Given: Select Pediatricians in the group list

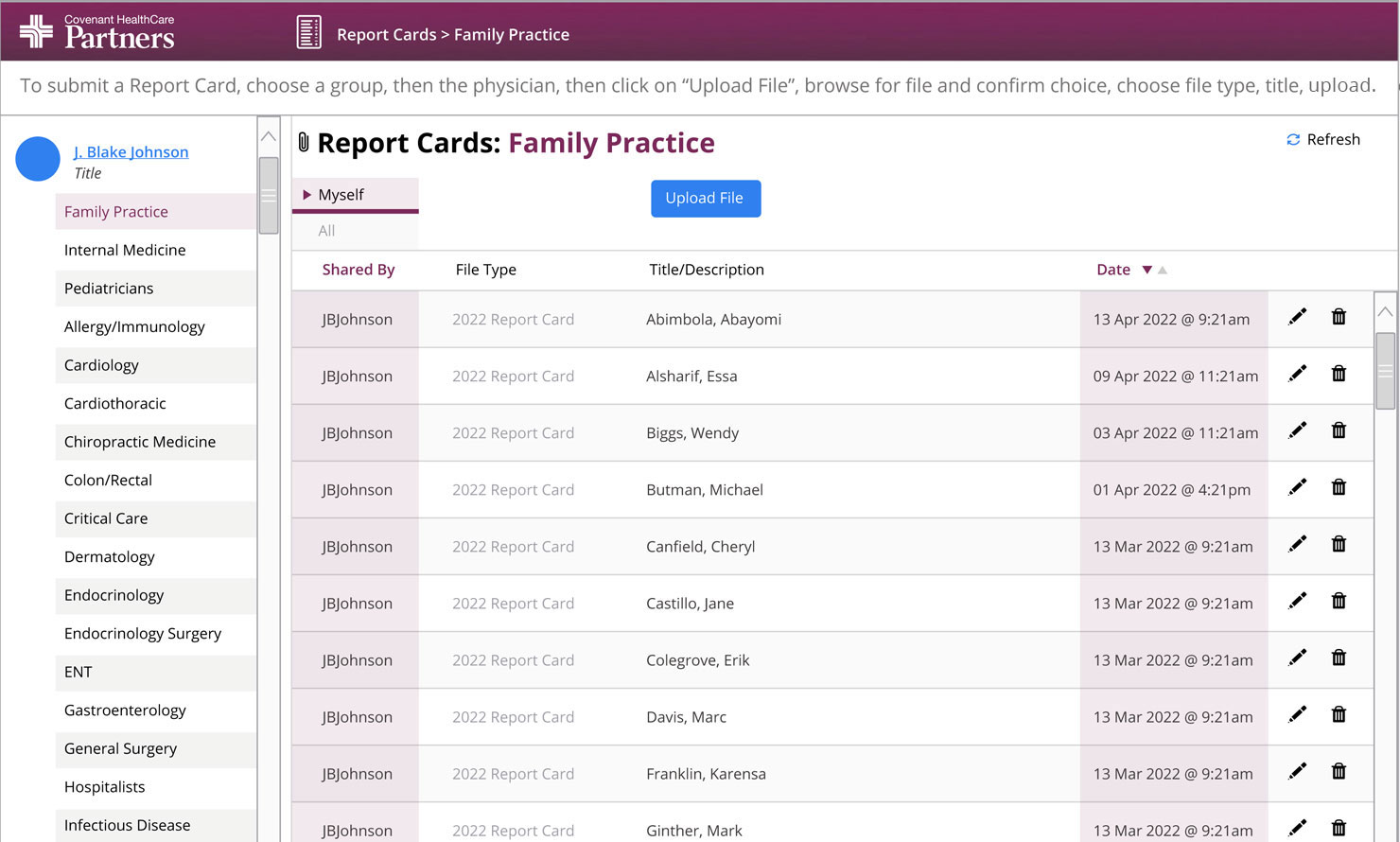Looking at the screenshot, I should (x=156, y=289).
